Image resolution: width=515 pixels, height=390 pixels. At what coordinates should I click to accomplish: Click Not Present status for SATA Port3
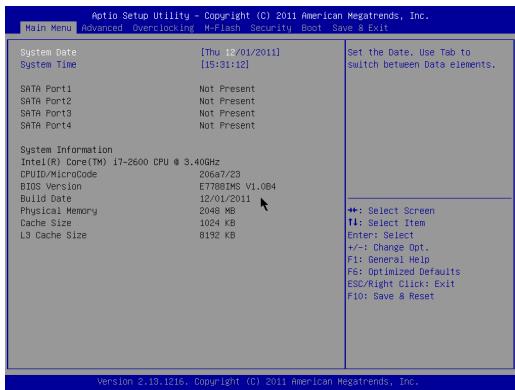coord(227,113)
